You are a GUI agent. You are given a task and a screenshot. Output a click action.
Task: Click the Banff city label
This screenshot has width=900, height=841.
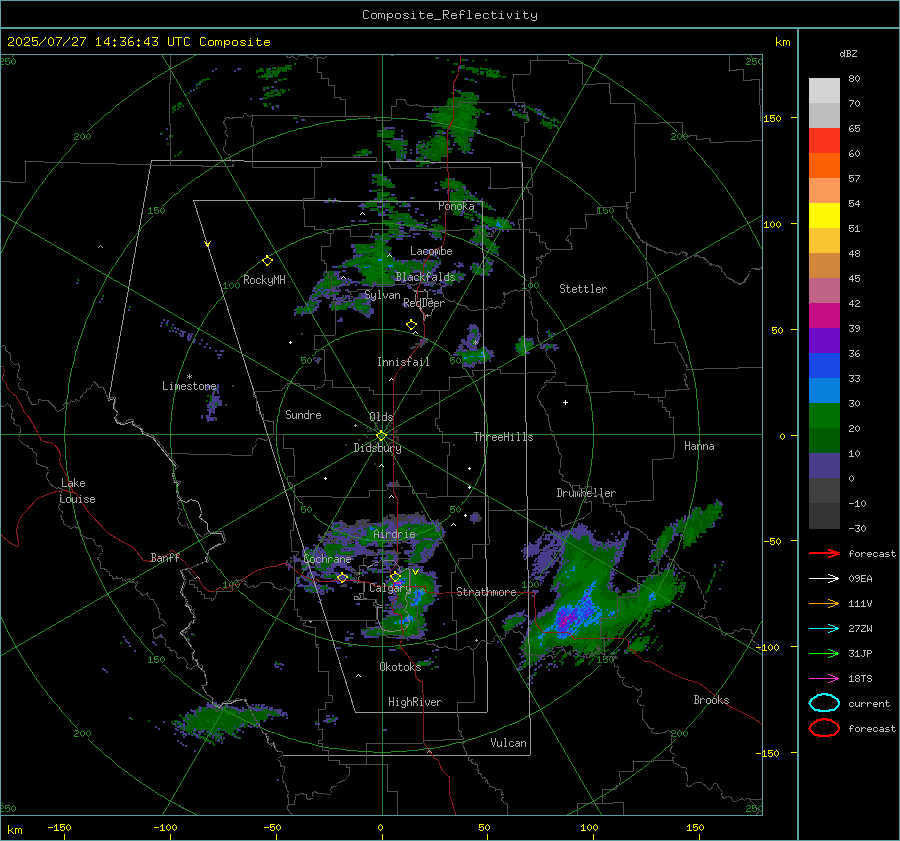(165, 557)
